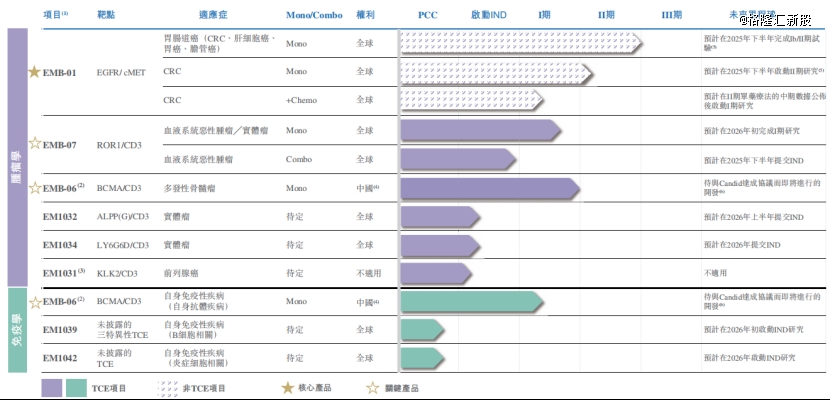Click the EM1031 purple progress bar

436,274
